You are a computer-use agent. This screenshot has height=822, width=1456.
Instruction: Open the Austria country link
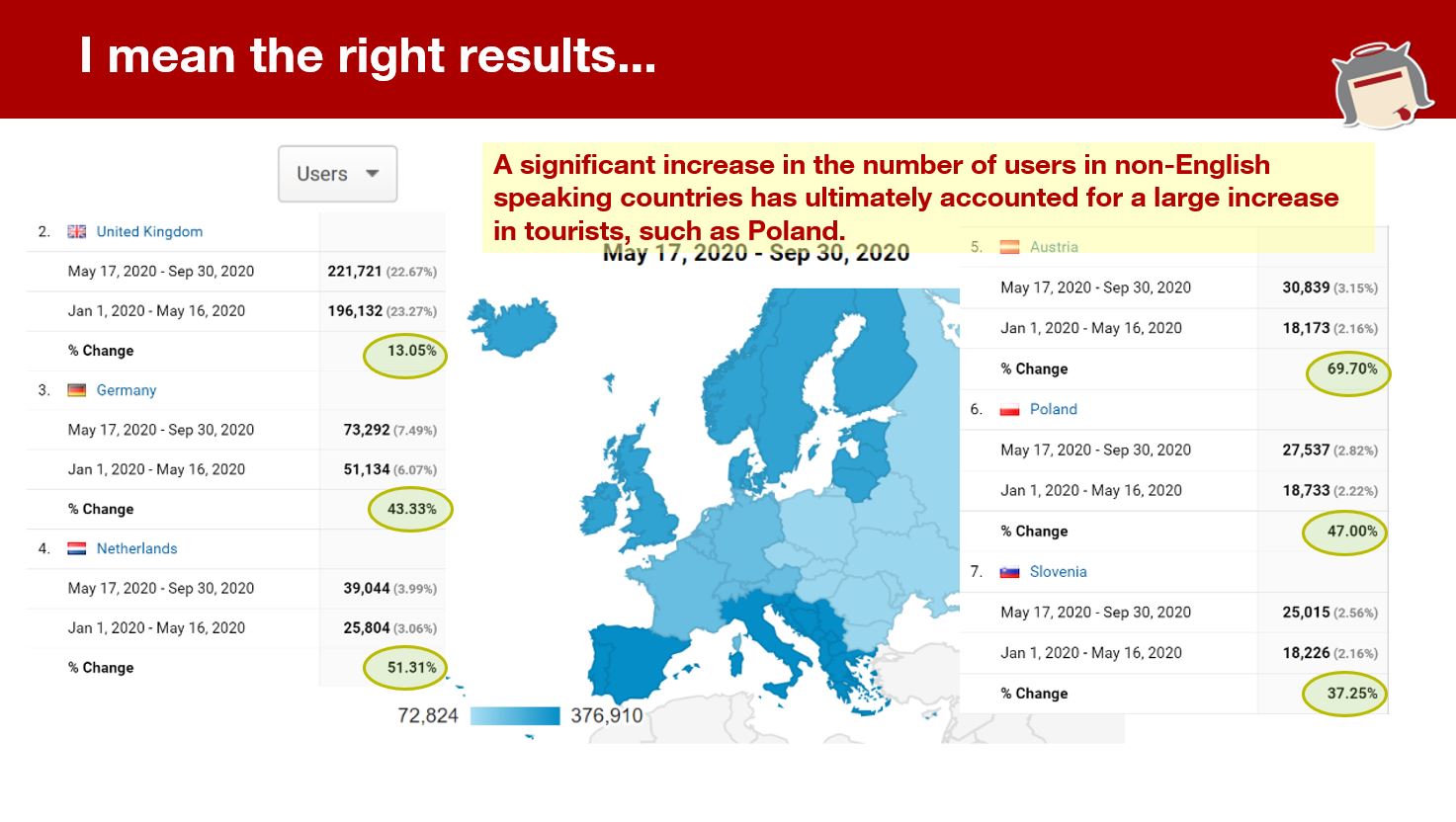click(1054, 247)
